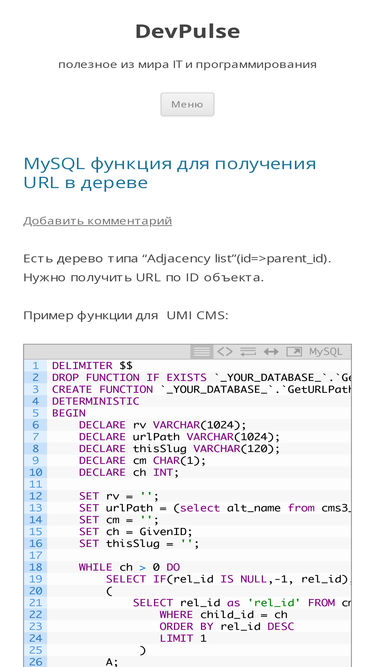Click code line DROP FUNCTION IF EXISTS
This screenshot has height=667, width=375.
click(x=202, y=377)
